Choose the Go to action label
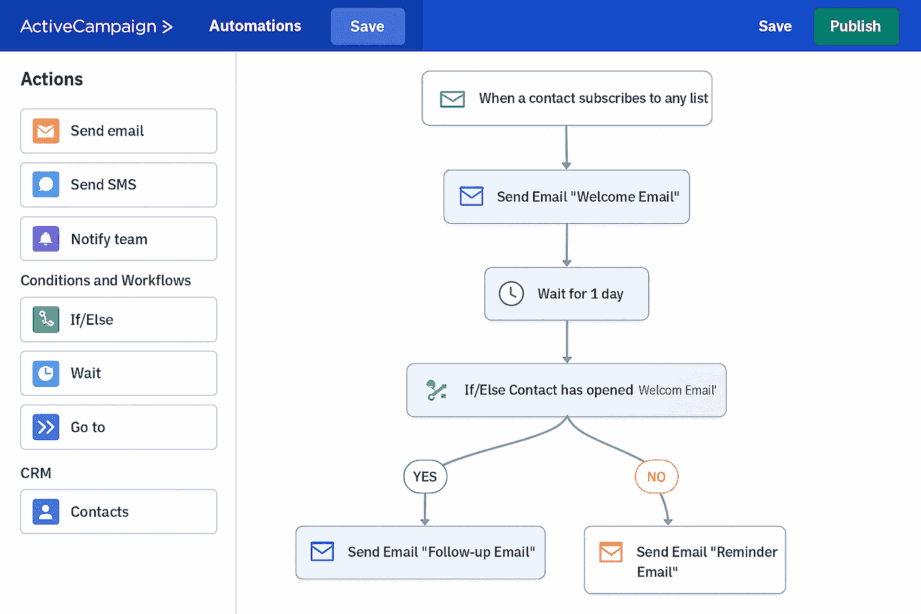Screen dimensions: 921x614 88,427
